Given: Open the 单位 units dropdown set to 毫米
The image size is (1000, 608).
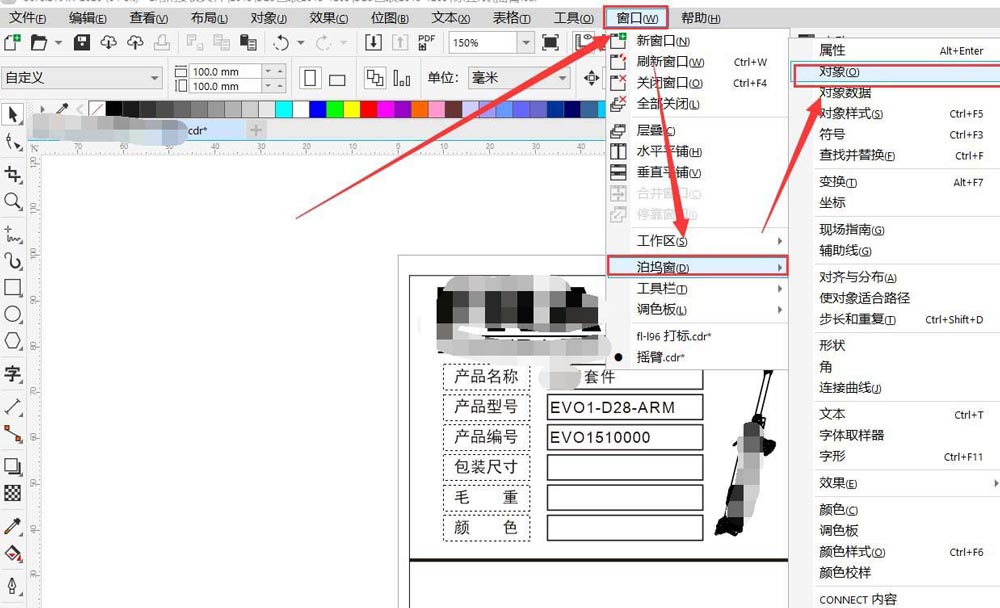Looking at the screenshot, I should tap(565, 79).
